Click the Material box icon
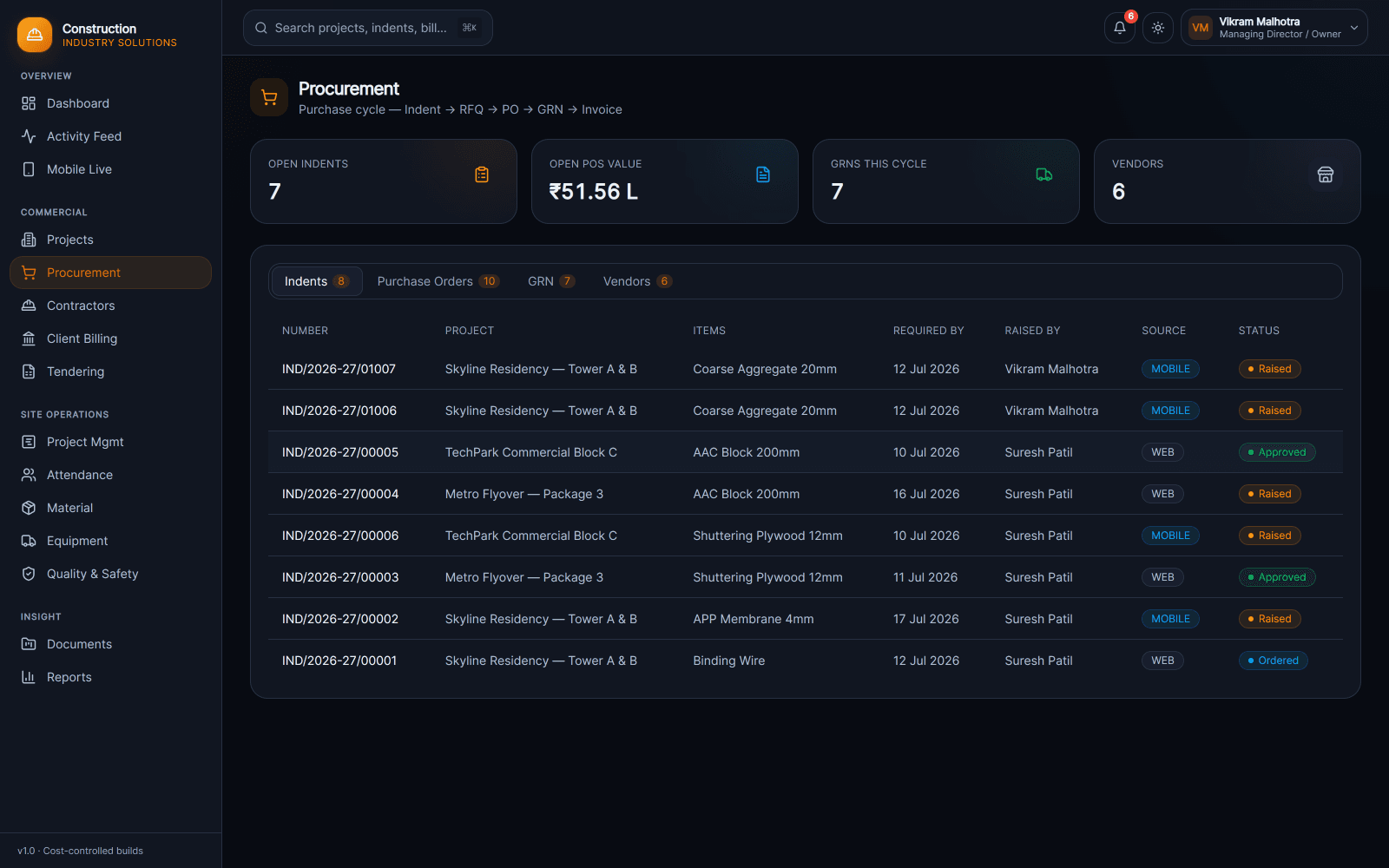Viewport: 1389px width, 868px height. (29, 508)
